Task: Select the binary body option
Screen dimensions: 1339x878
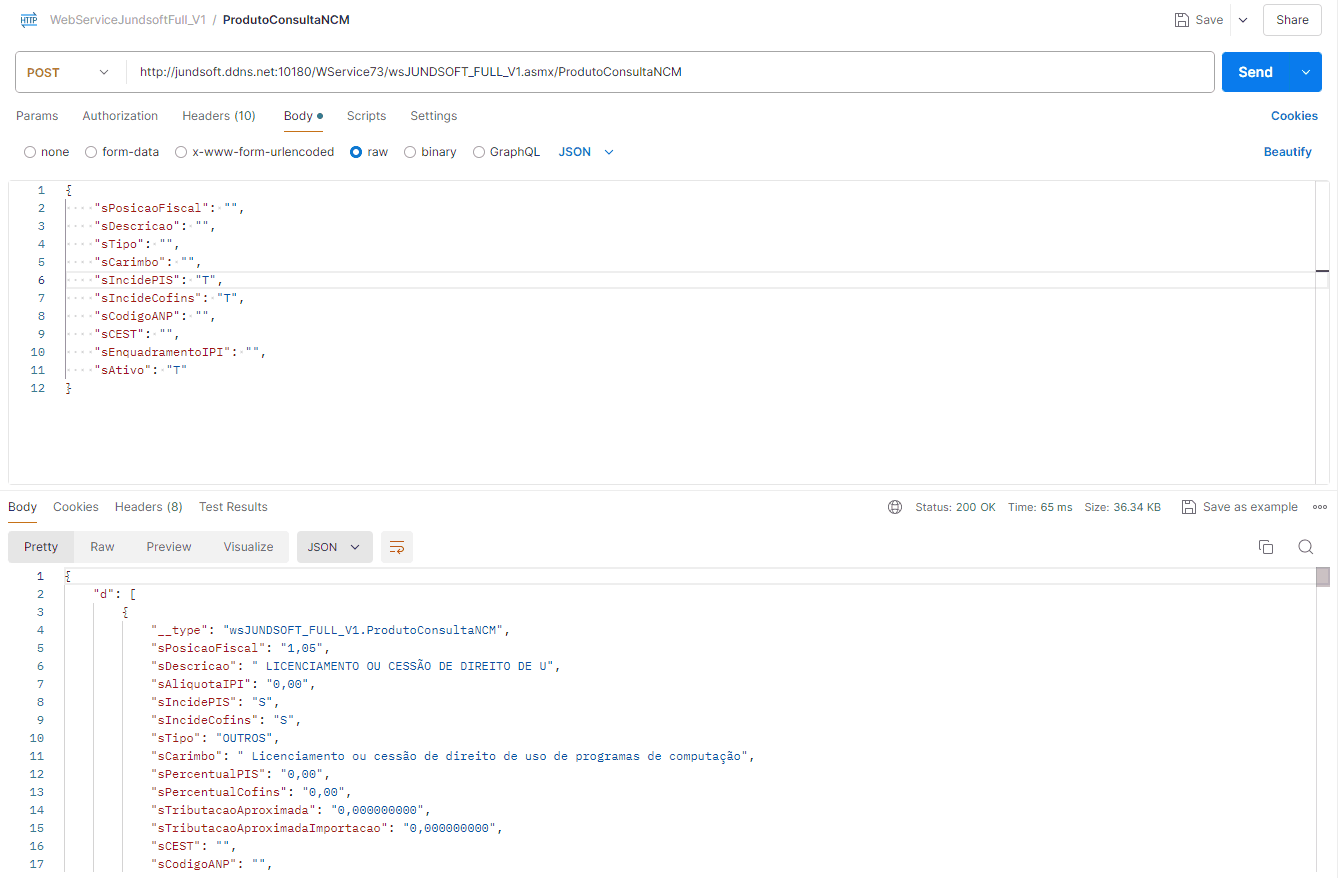Action: click(x=410, y=152)
